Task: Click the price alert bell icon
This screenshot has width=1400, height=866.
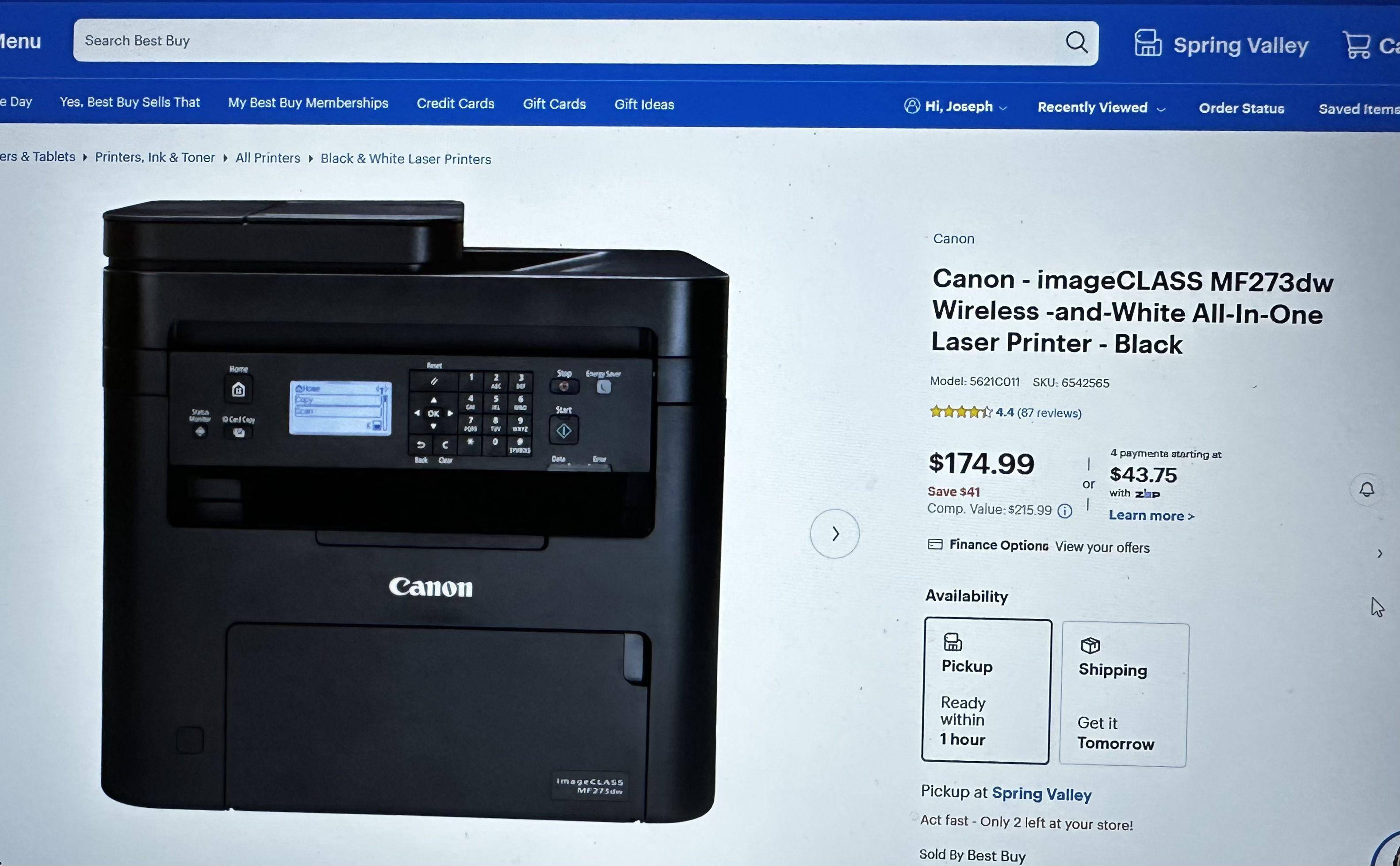Action: [1367, 490]
